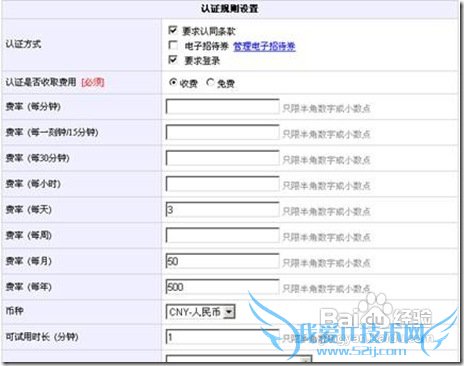Click the red [必须] marker text

pos(93,82)
